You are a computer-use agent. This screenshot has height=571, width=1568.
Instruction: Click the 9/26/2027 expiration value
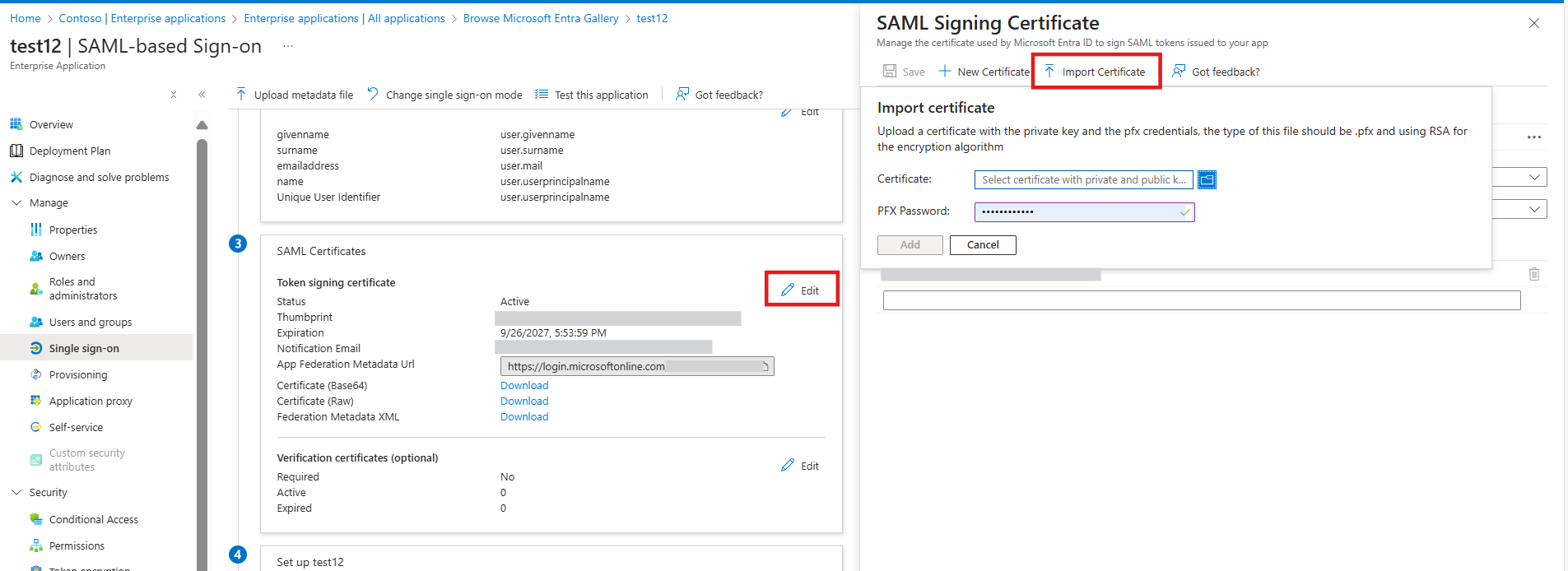point(553,333)
